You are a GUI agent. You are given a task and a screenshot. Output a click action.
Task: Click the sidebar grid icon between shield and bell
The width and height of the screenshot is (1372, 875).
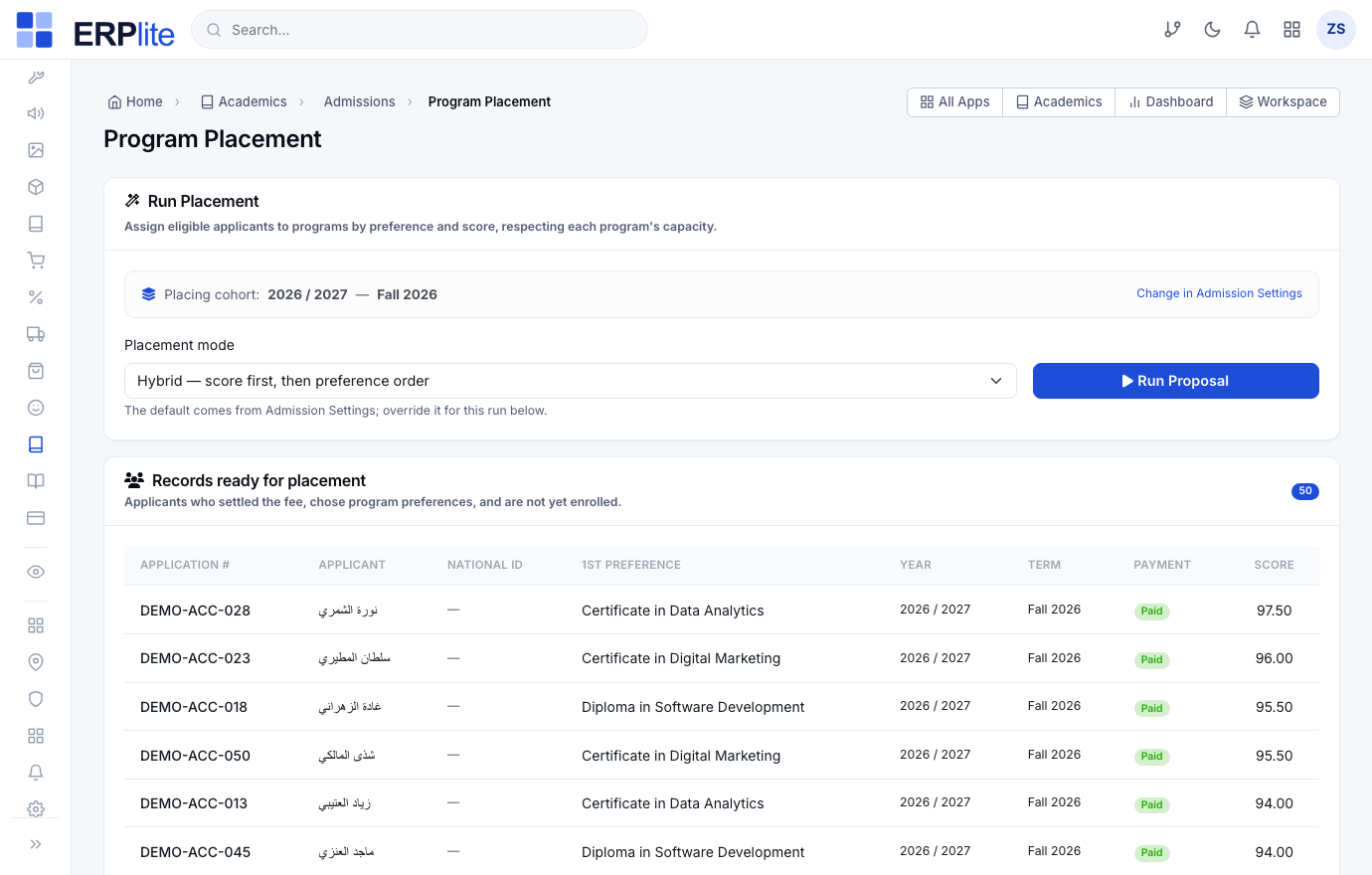click(36, 736)
